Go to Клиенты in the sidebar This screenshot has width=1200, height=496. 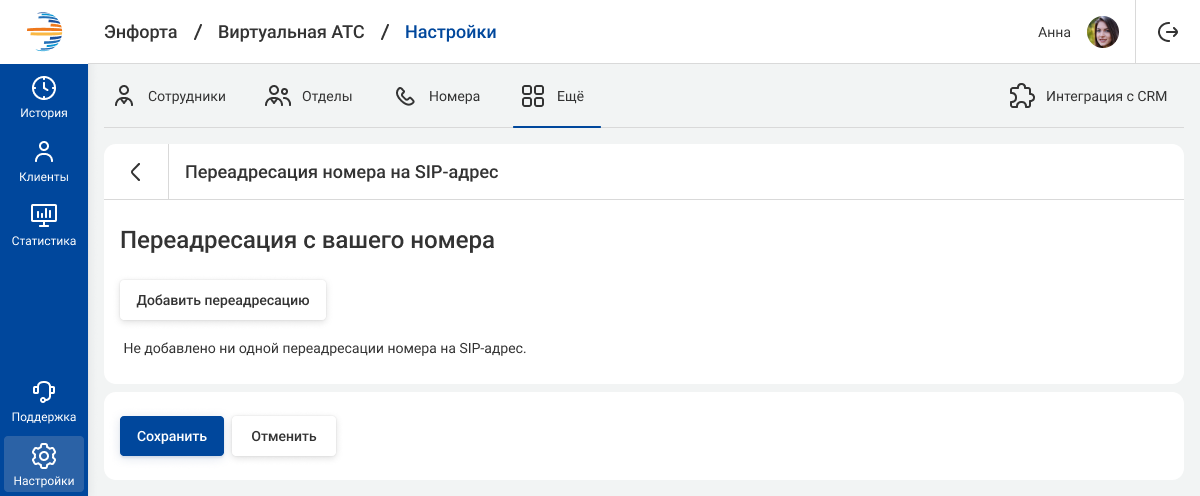tap(44, 162)
